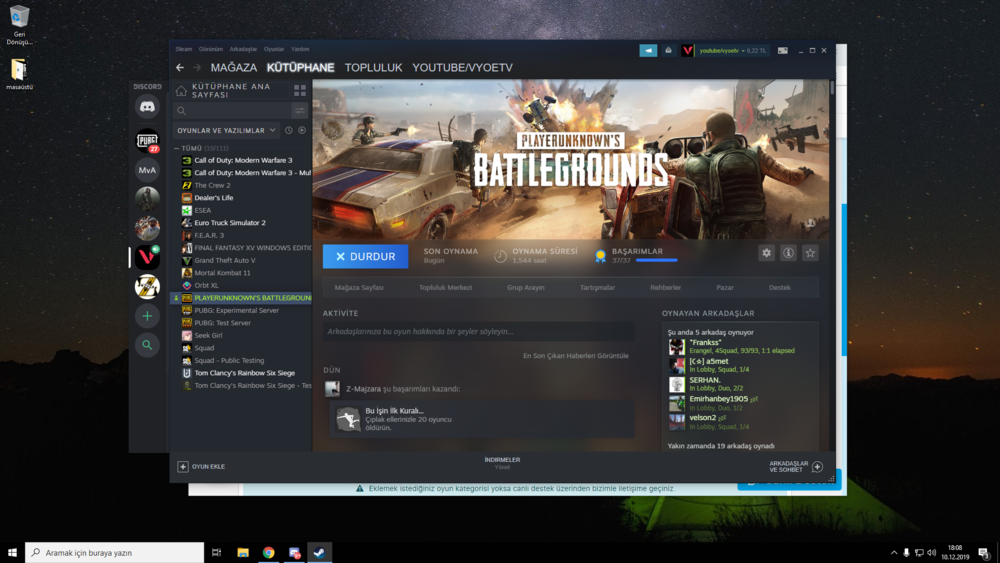Click achievements progress bar 37/37
Screen dimensions: 1000x563
point(656,260)
